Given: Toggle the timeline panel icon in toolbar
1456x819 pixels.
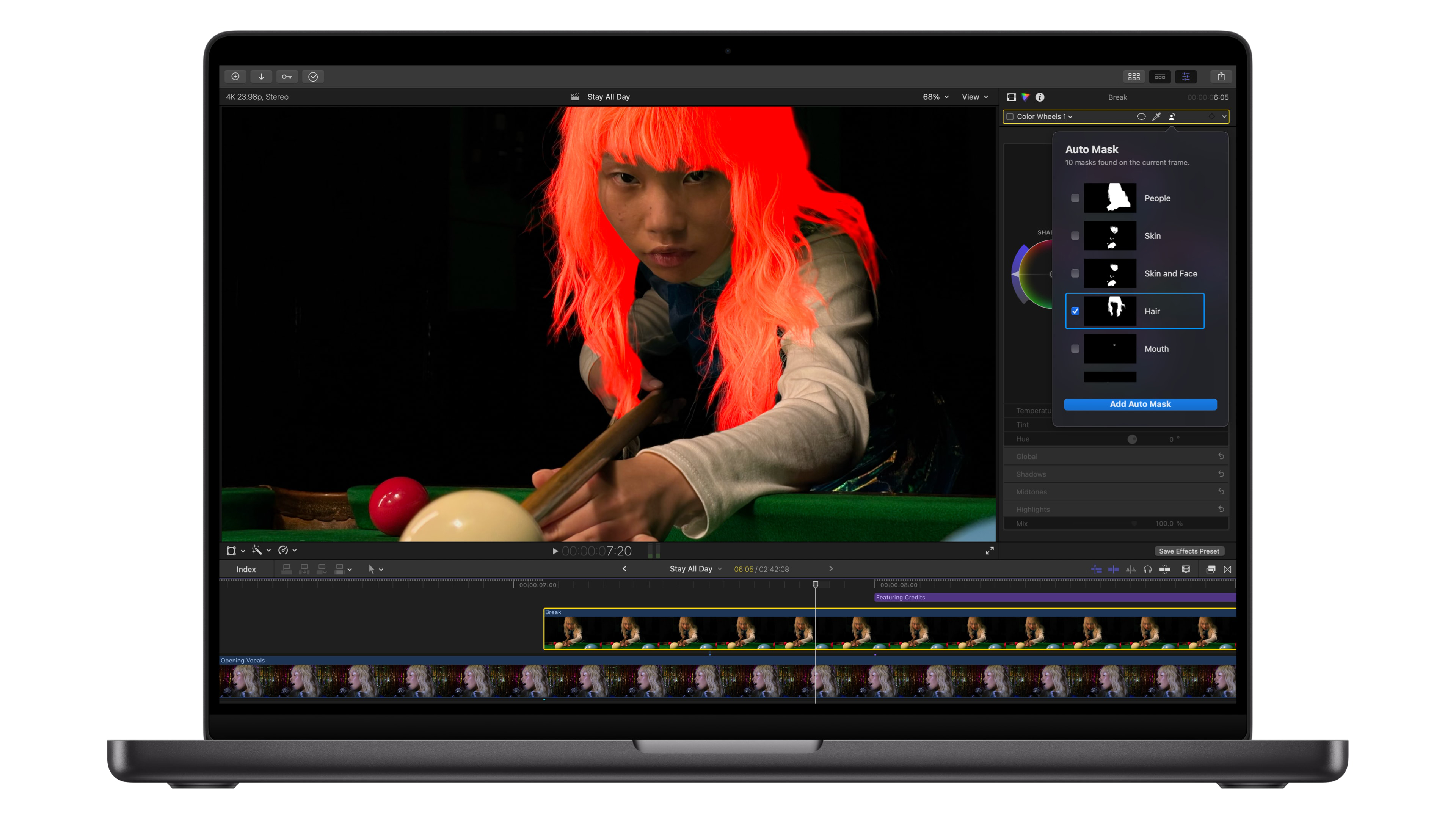Looking at the screenshot, I should click(x=1160, y=76).
